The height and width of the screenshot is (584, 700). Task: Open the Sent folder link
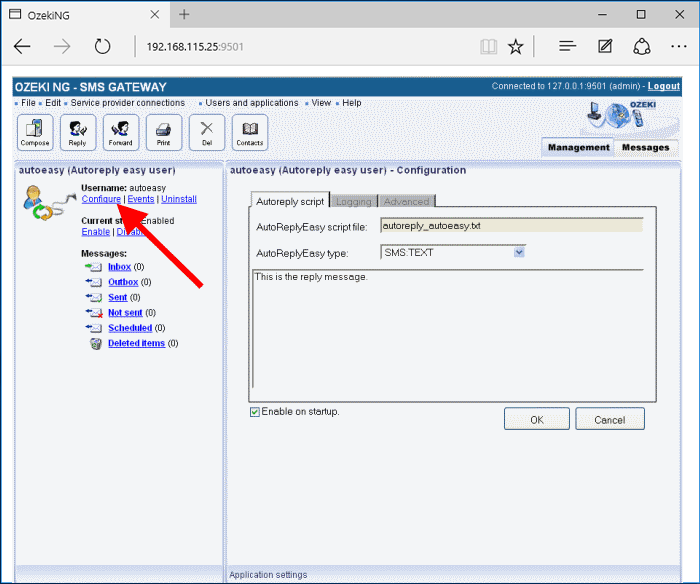coord(117,297)
